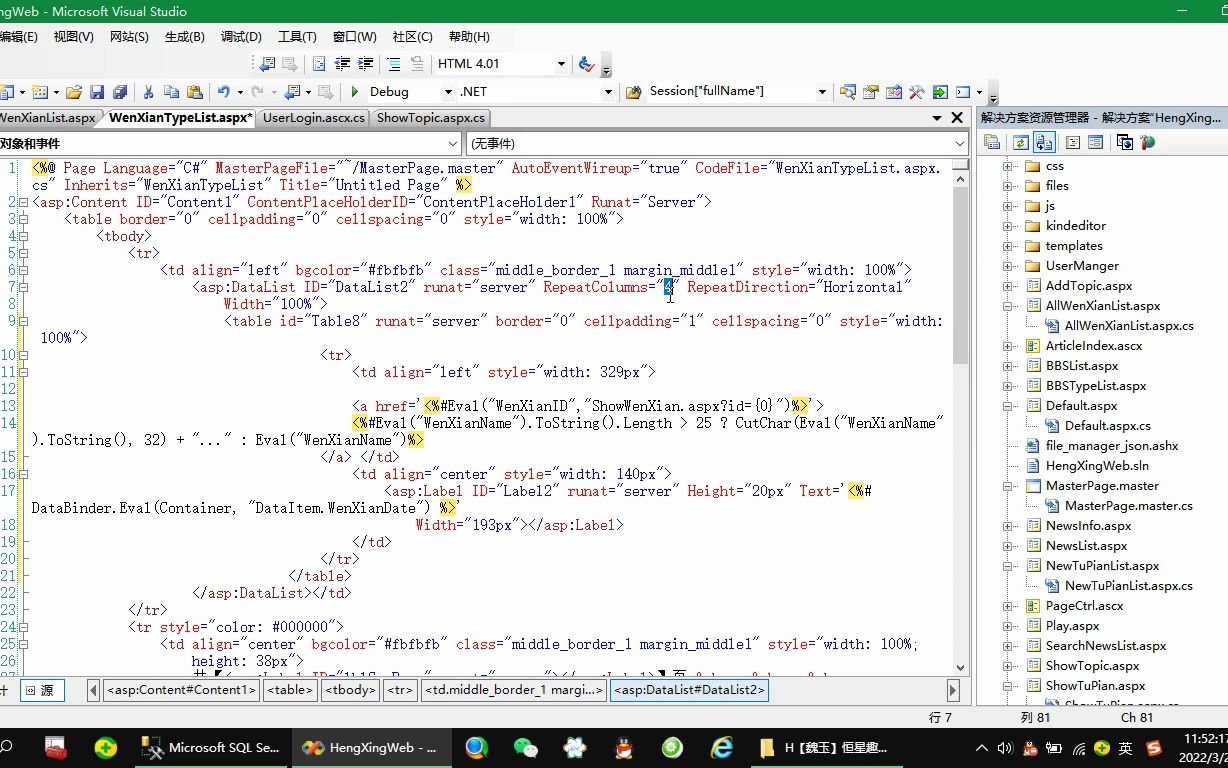Viewport: 1228px width, 768px height.
Task: Open Microsoft SQL Server from the taskbar
Action: click(x=211, y=748)
